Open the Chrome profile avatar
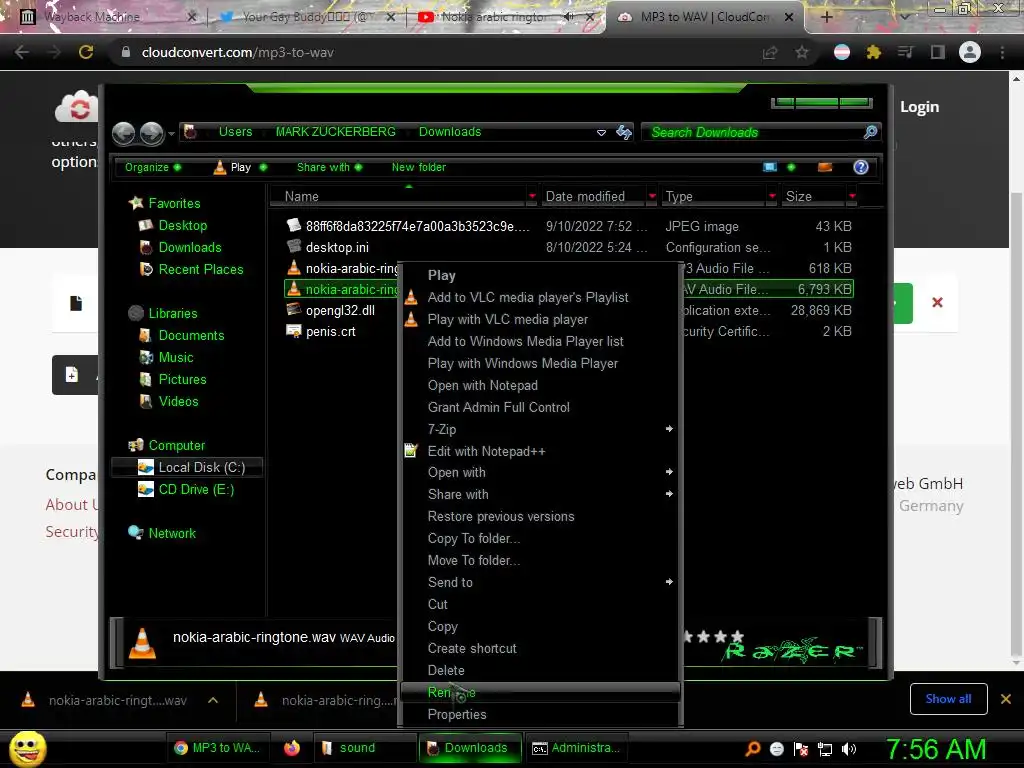The height and width of the screenshot is (768, 1024). [970, 52]
